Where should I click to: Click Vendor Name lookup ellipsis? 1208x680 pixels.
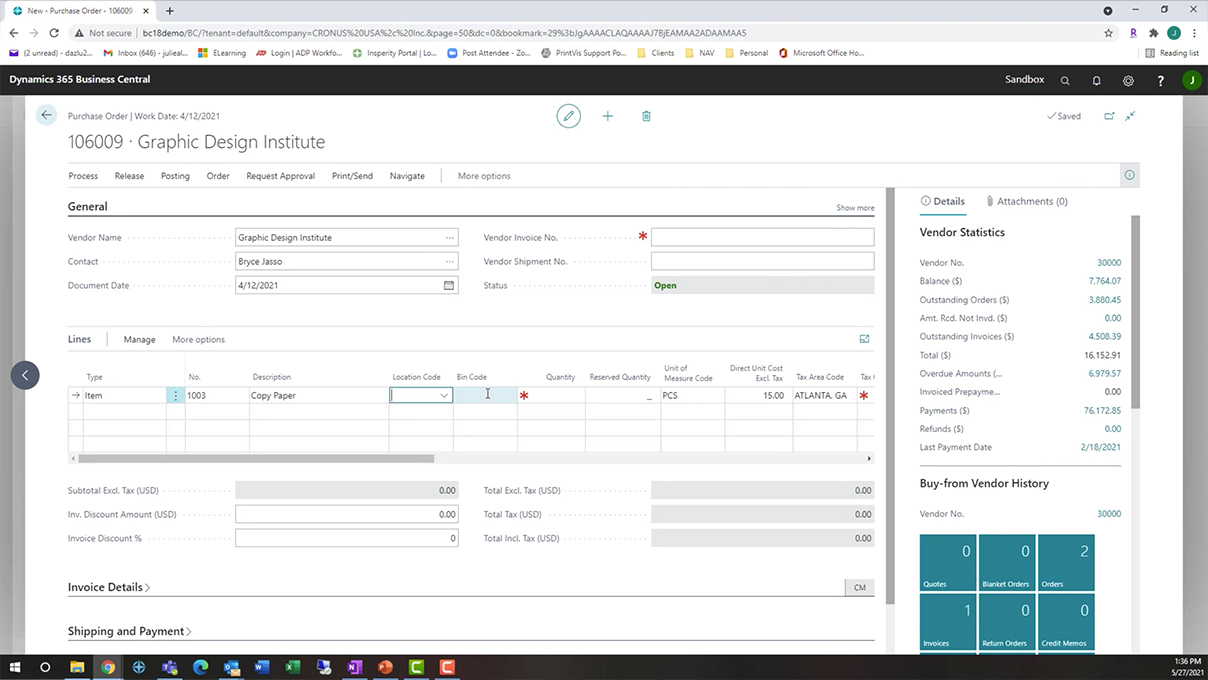click(450, 238)
